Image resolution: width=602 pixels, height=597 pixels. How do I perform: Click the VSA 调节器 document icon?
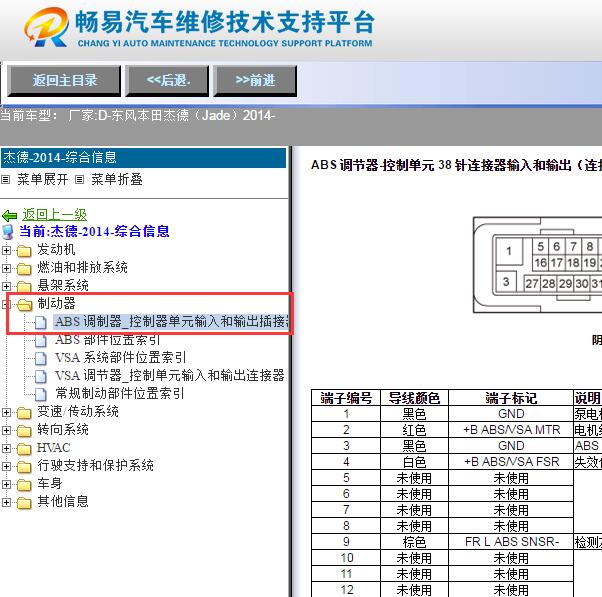41,376
